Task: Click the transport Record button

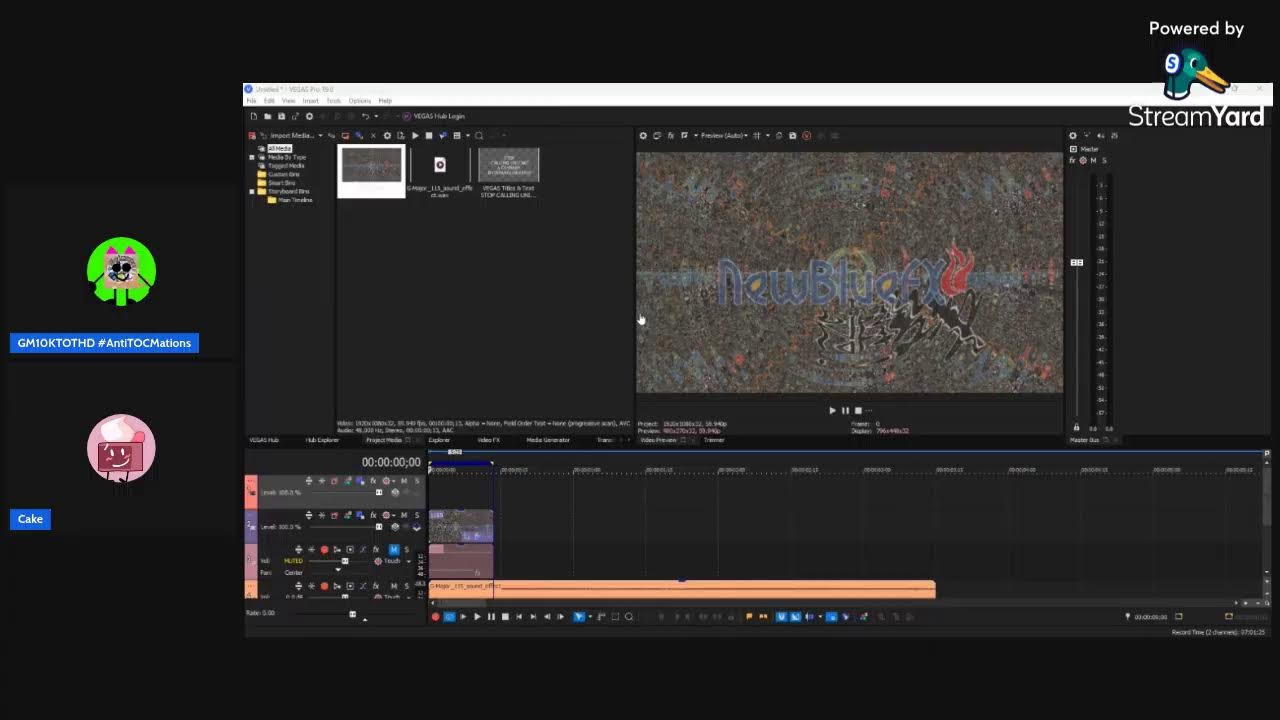Action: [x=435, y=617]
